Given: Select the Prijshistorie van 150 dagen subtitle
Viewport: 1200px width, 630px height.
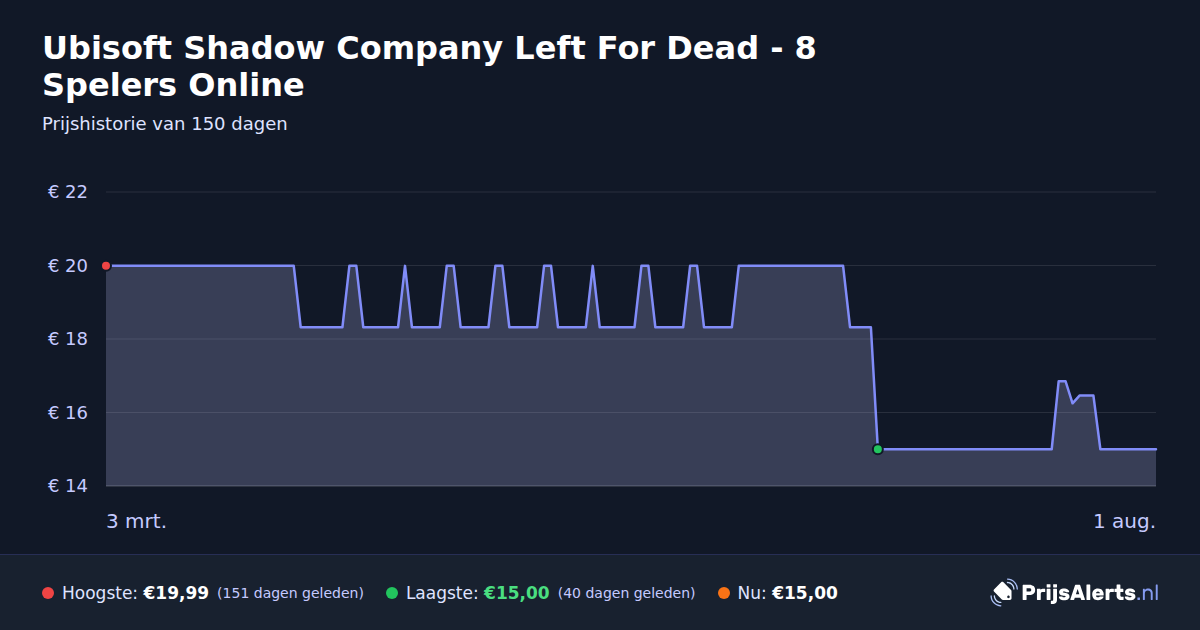Looking at the screenshot, I should point(165,124).
